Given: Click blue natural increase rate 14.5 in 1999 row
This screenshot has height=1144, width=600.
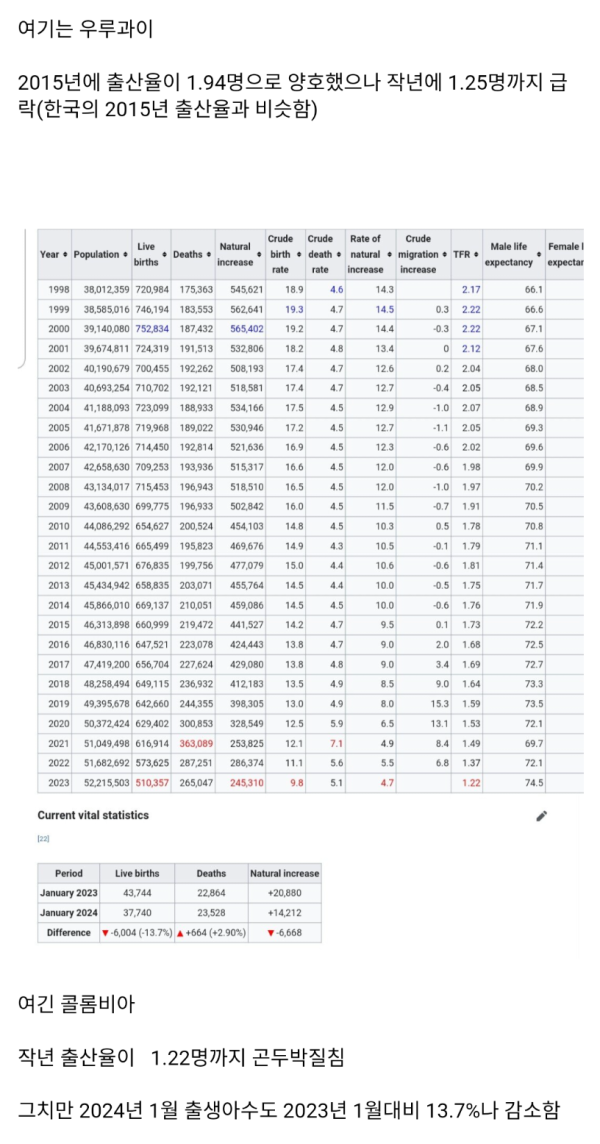Looking at the screenshot, I should pos(385,309).
